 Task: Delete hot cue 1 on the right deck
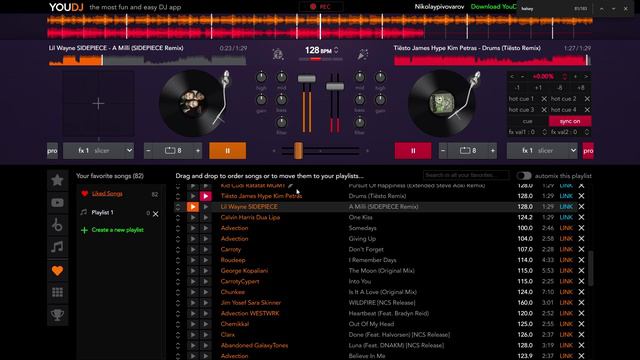(x=544, y=99)
